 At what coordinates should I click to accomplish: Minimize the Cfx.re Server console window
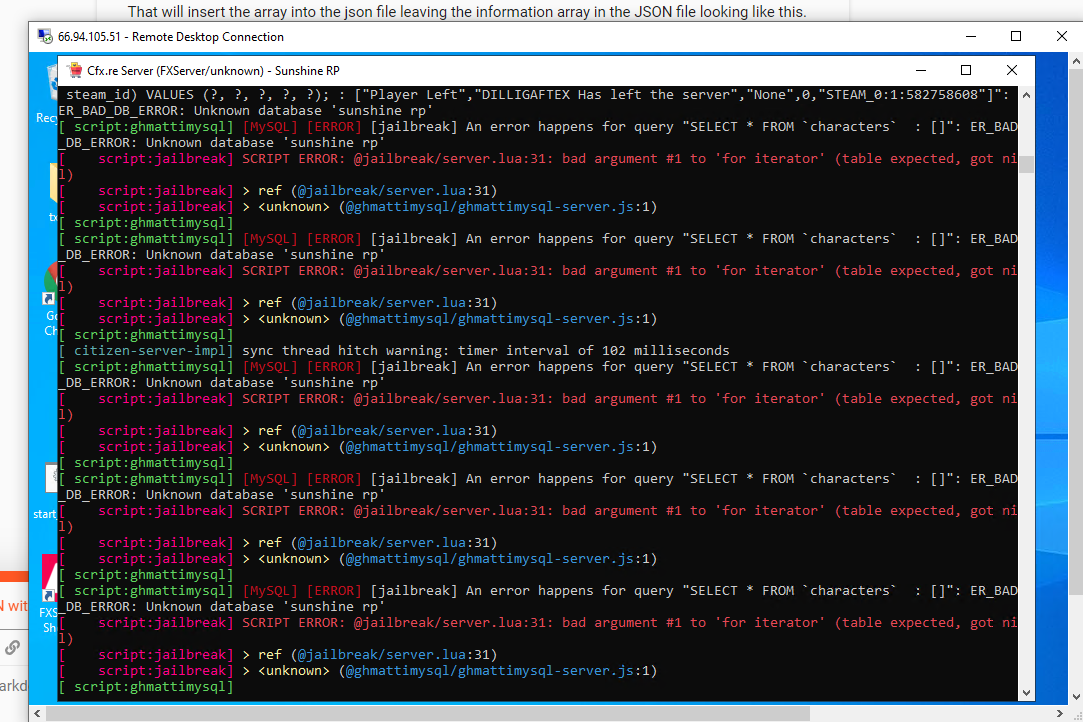(919, 70)
